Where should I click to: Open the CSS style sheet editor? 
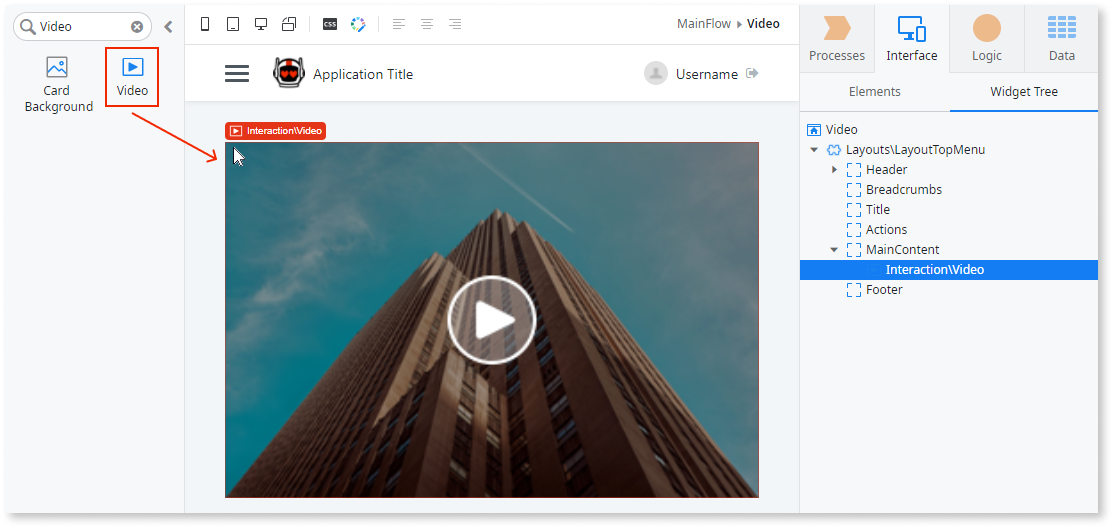click(x=330, y=24)
